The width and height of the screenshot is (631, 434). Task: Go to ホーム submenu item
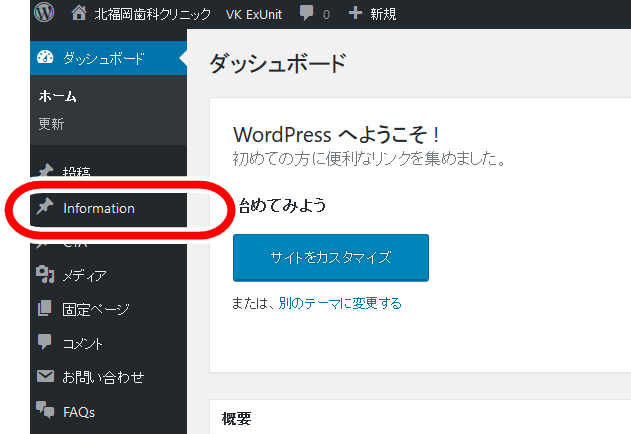click(x=58, y=96)
